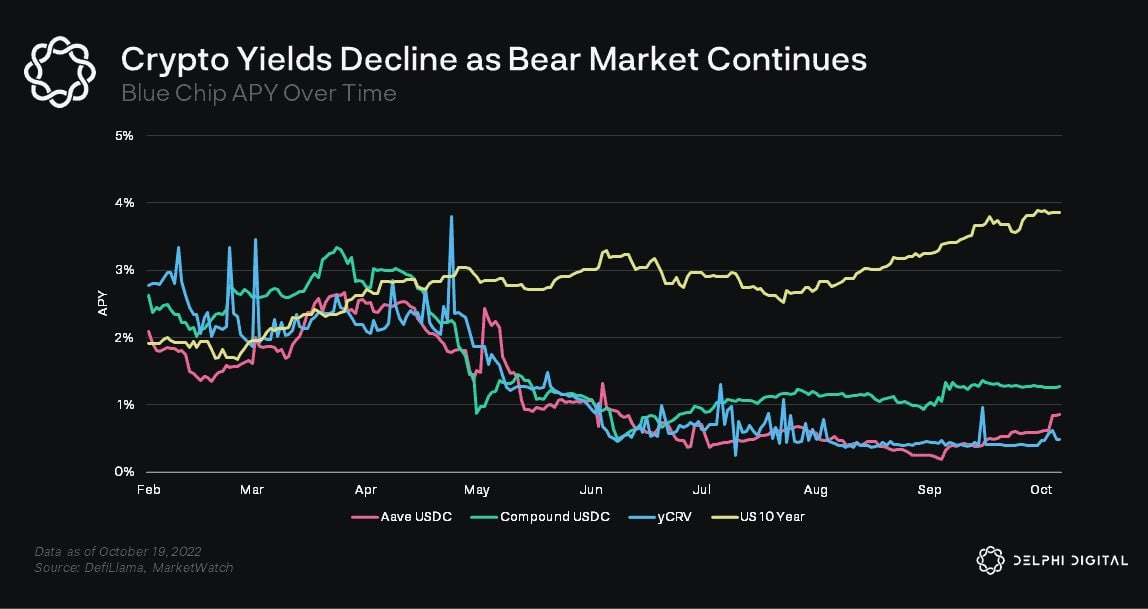
Task: Click the DELPHI DIGITAL wordmark text
Action: coord(1069,561)
